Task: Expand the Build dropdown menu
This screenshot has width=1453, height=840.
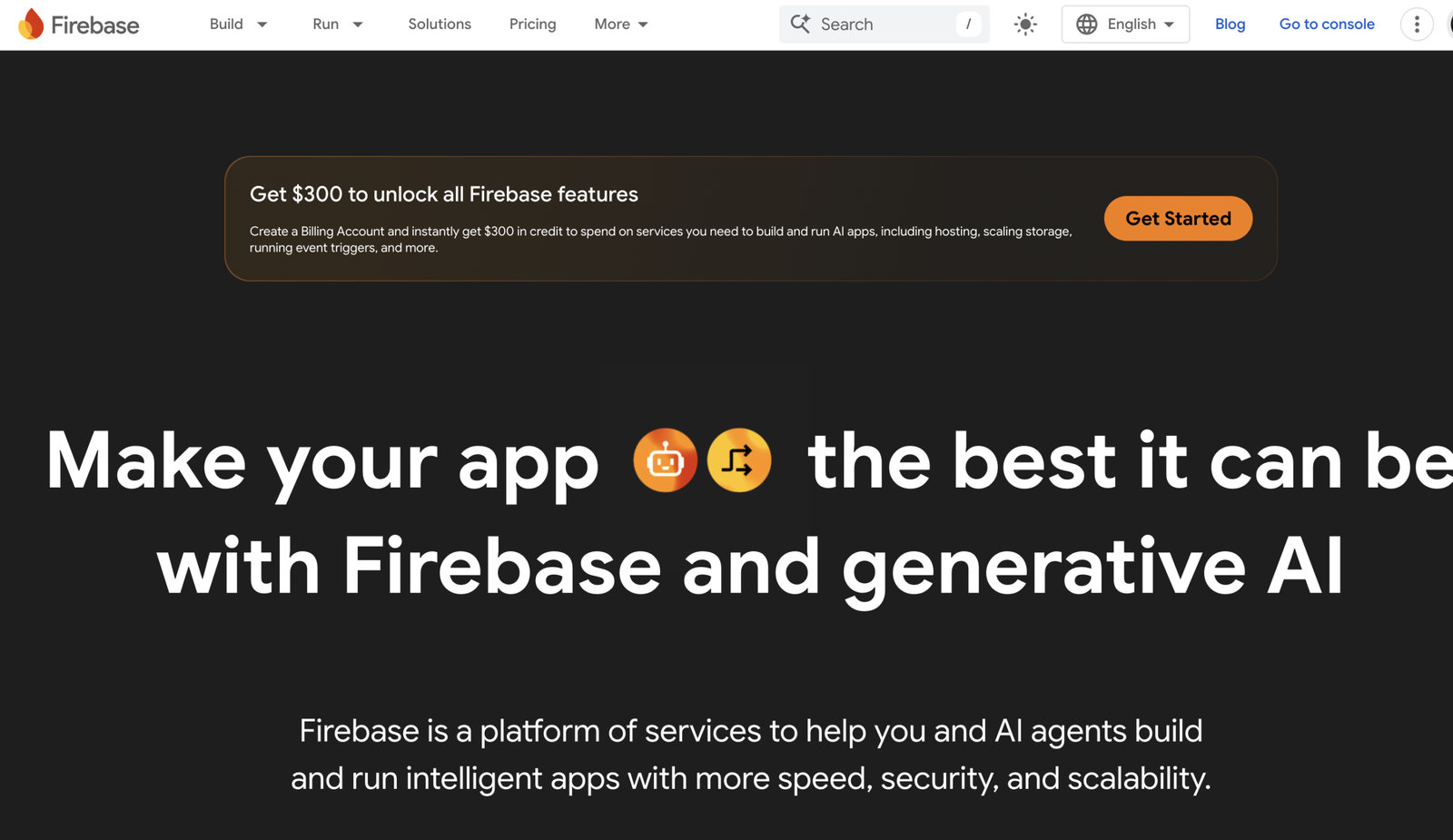Action: coord(238,25)
